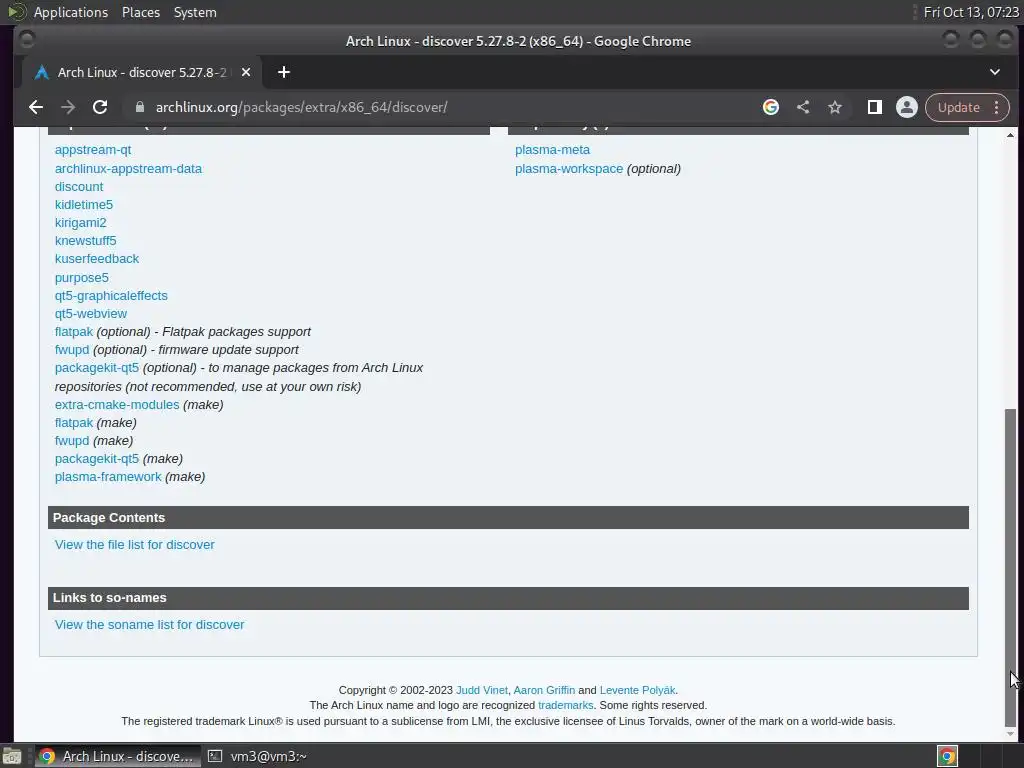Click the page vertical scrollbar thumb

[x=1010, y=567]
